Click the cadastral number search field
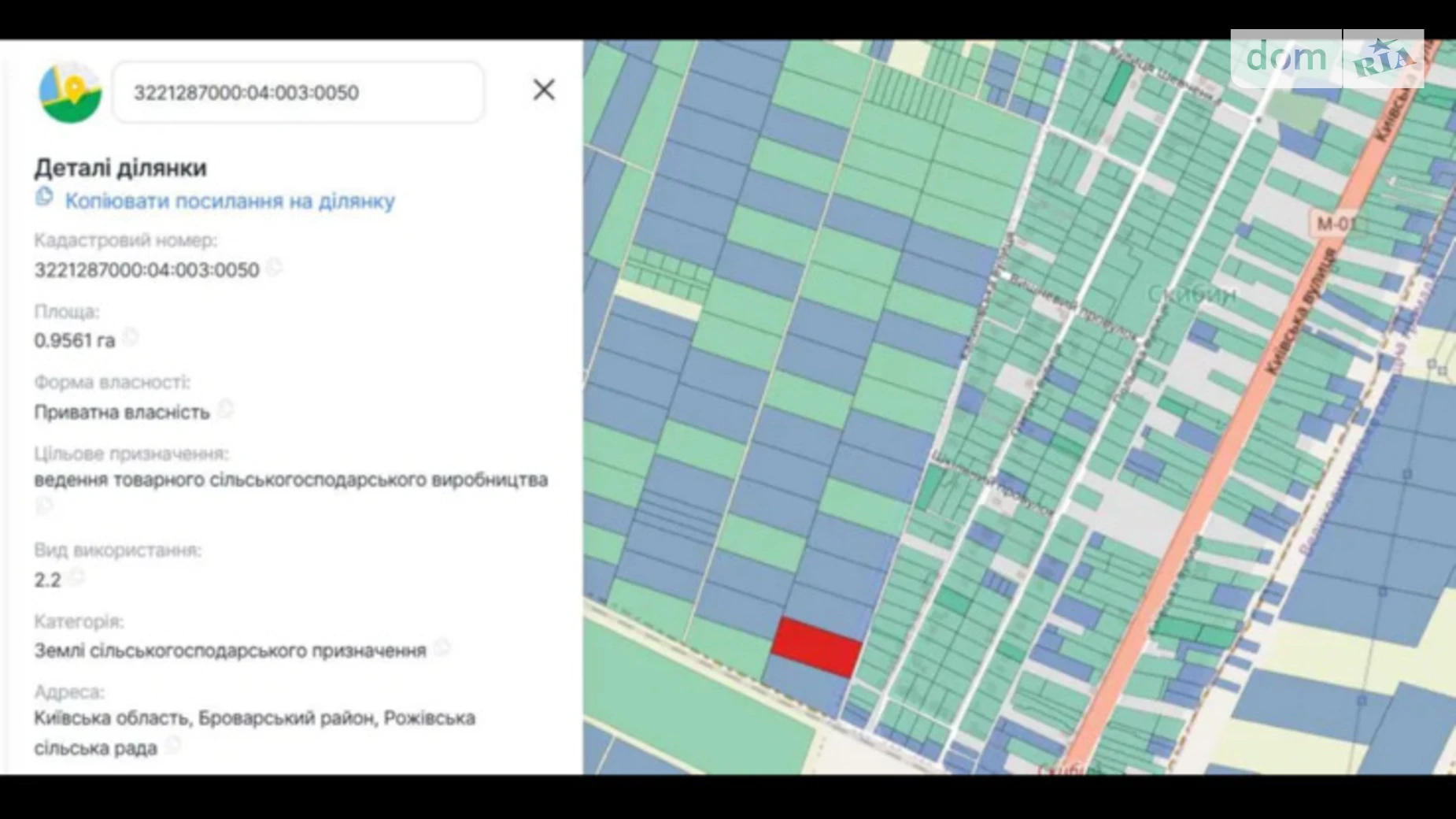The image size is (1456, 819). pyautogui.click(x=297, y=93)
